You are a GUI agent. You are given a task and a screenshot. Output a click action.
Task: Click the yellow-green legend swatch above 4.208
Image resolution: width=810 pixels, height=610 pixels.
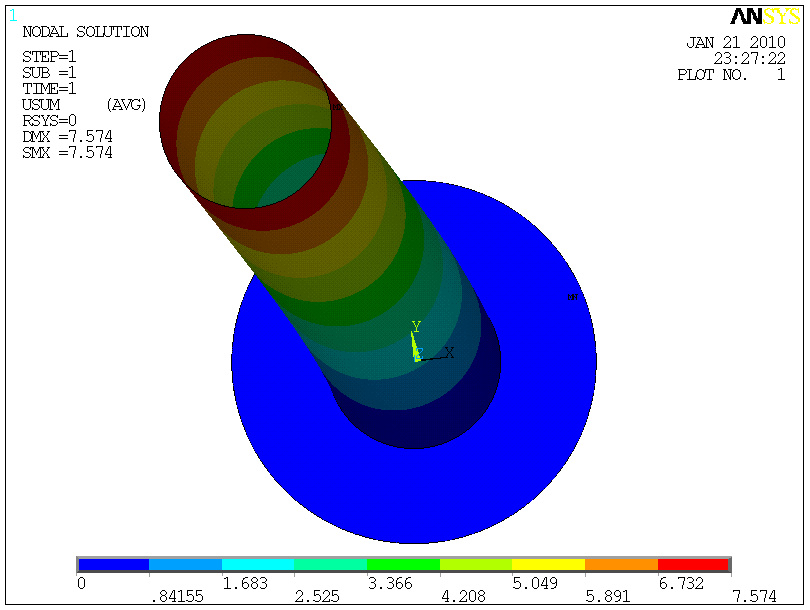(476, 565)
